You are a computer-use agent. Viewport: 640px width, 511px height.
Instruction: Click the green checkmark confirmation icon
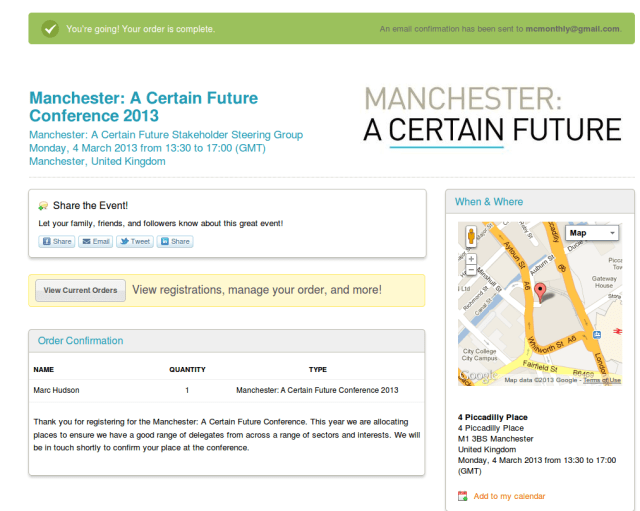[49, 29]
